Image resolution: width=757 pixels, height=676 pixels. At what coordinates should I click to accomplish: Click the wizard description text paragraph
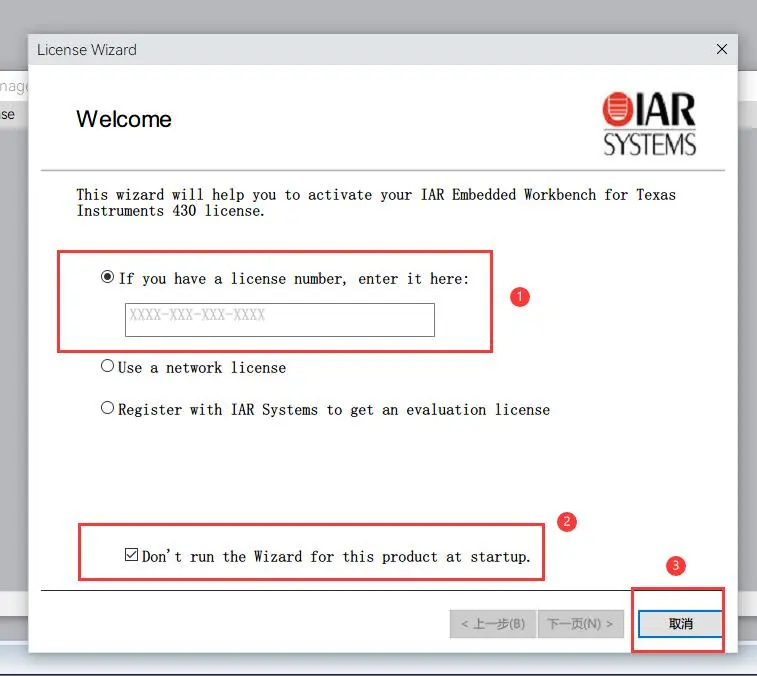pos(375,202)
